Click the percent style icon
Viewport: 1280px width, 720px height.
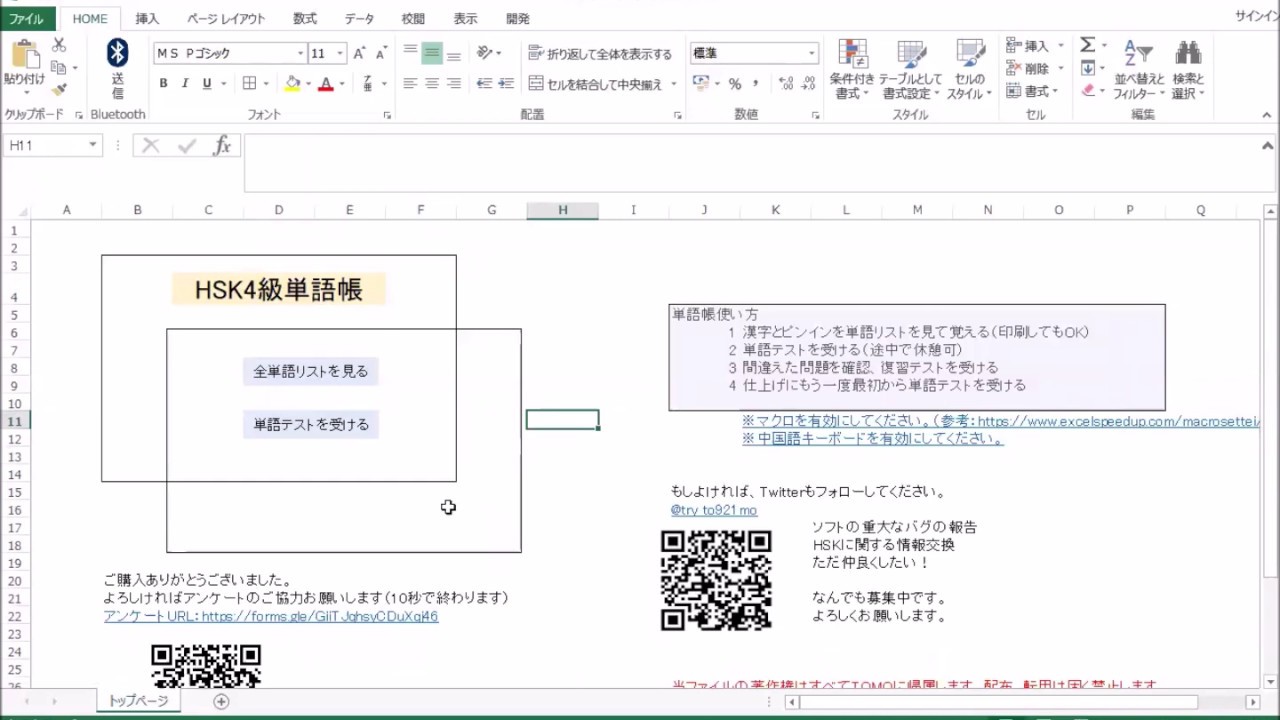735,84
